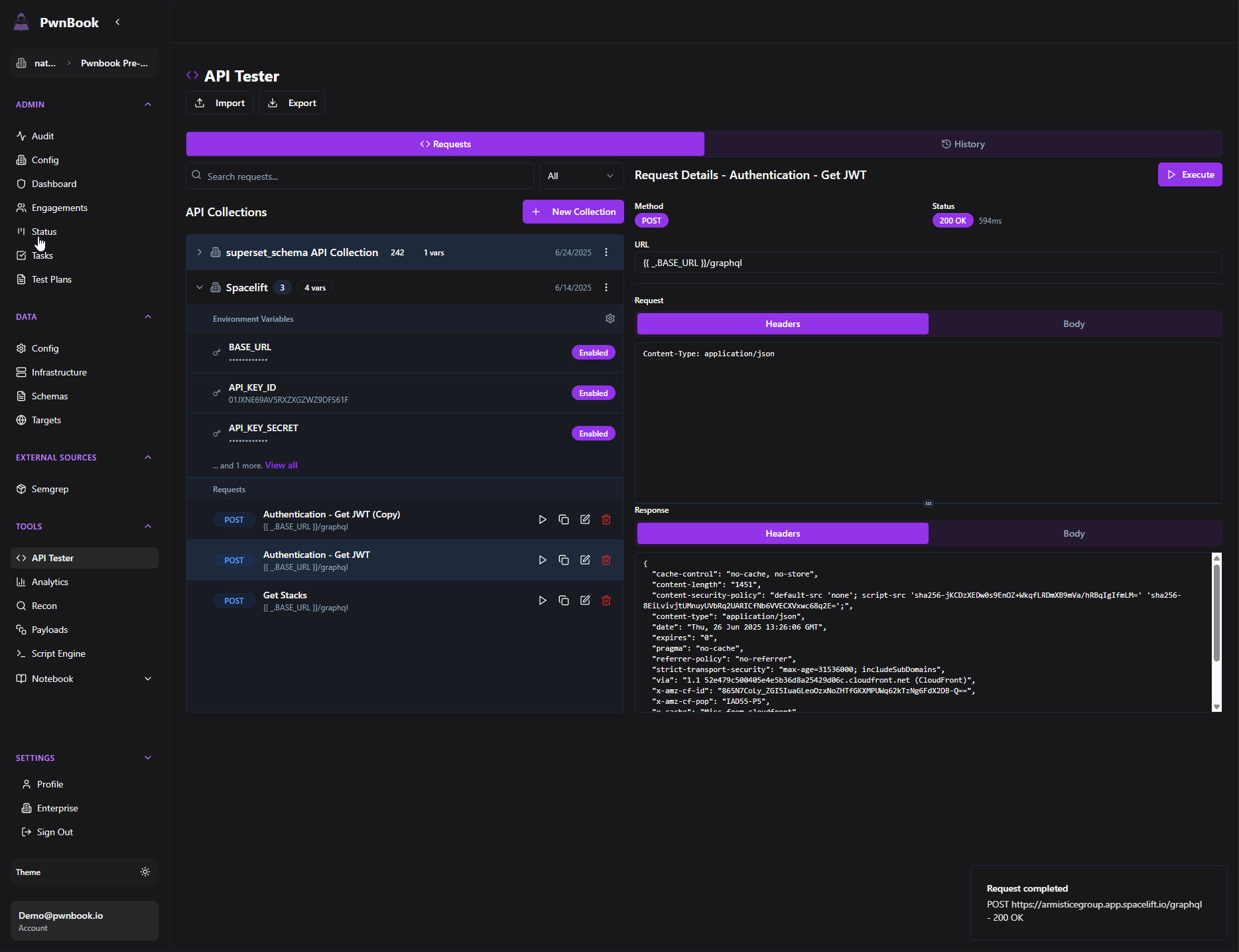The height and width of the screenshot is (952, 1239).
Task: Collapse the EXTERNAL SOURCES section
Action: (148, 457)
